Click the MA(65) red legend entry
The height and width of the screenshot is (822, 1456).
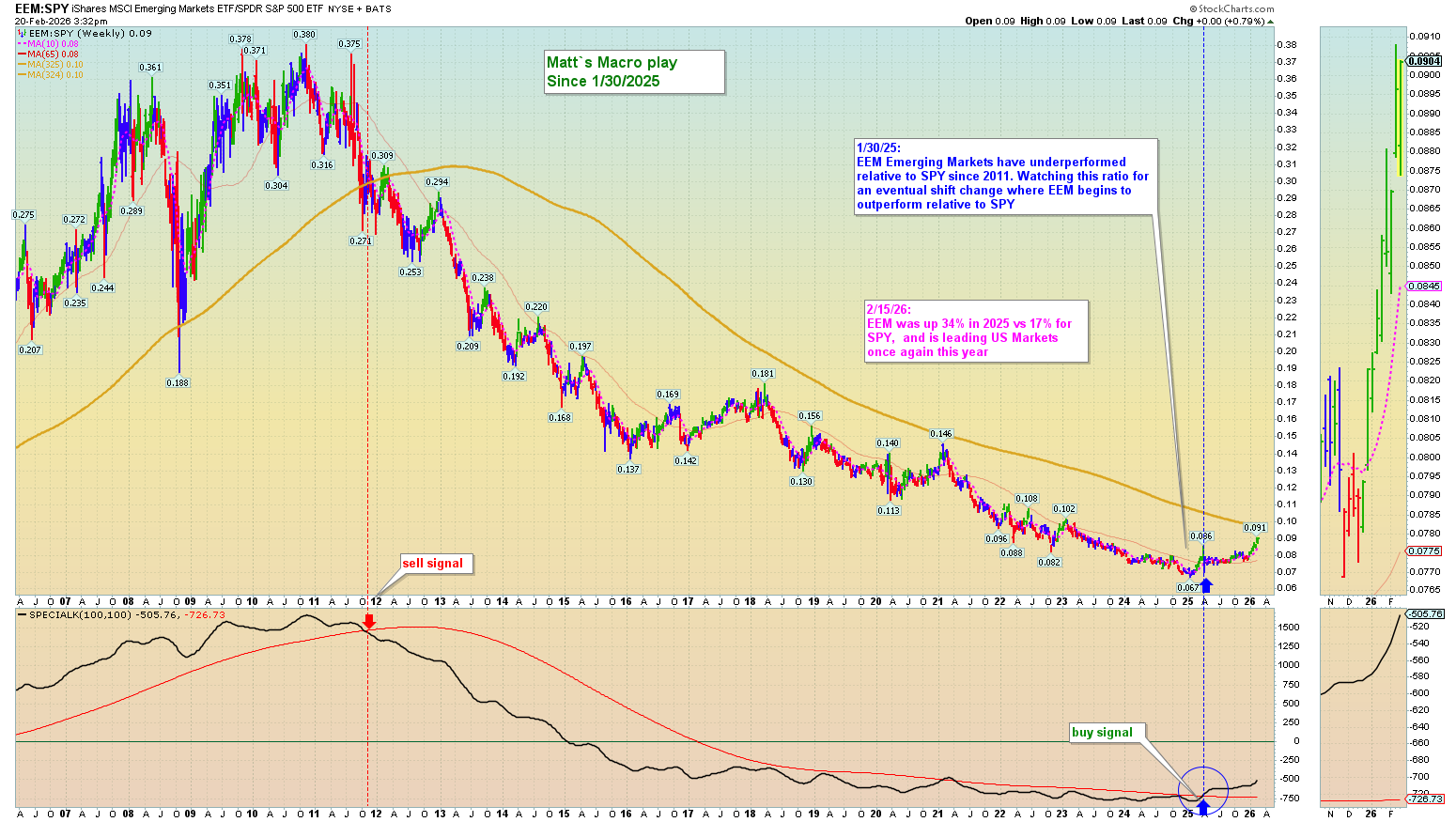click(x=53, y=54)
